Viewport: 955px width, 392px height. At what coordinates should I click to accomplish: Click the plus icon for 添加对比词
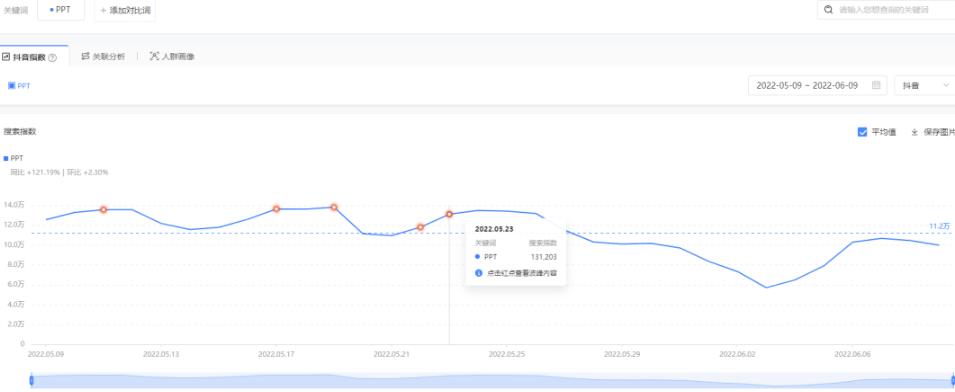103,10
